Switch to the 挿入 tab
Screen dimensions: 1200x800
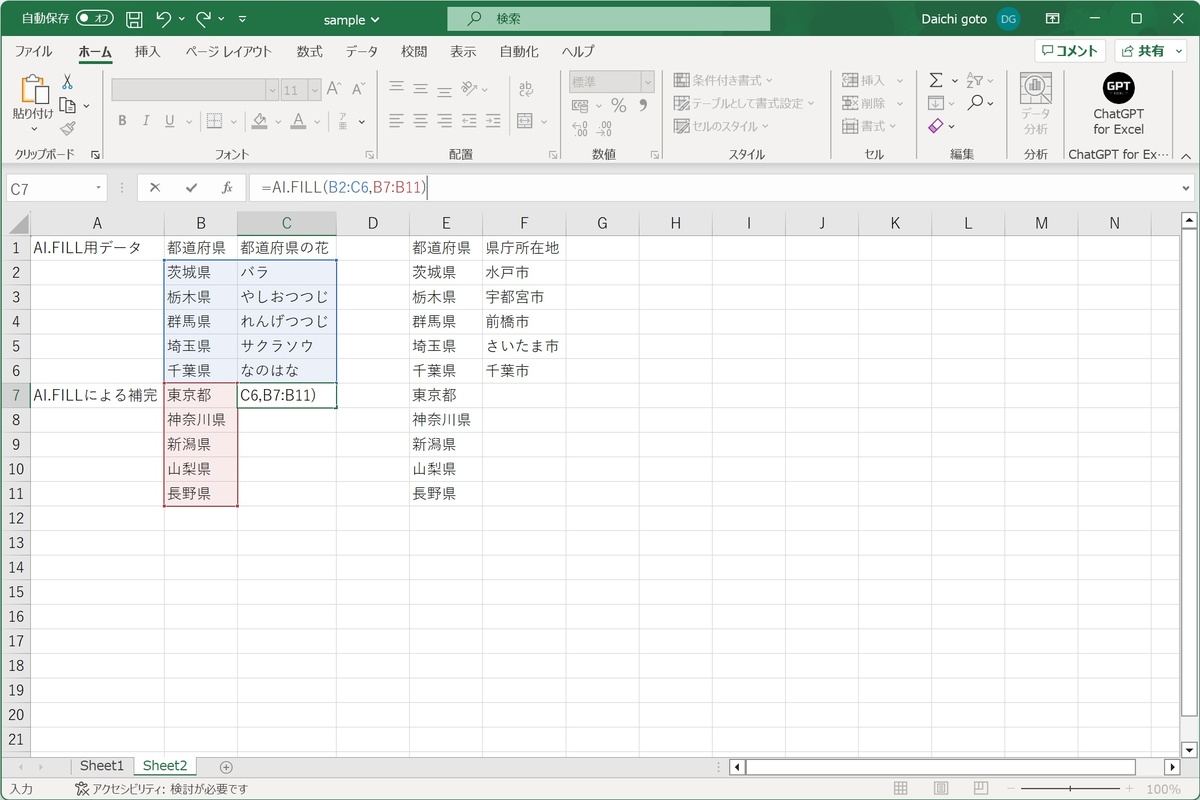click(147, 51)
